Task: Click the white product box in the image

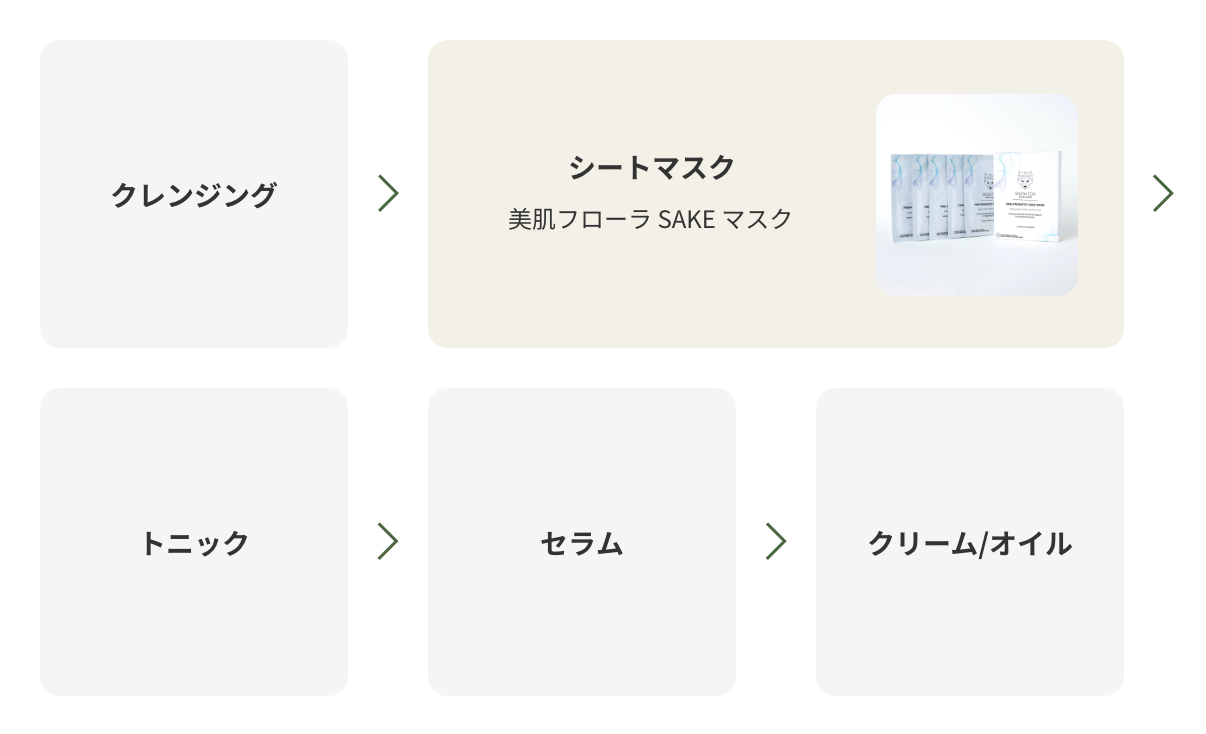Action: 1028,194
